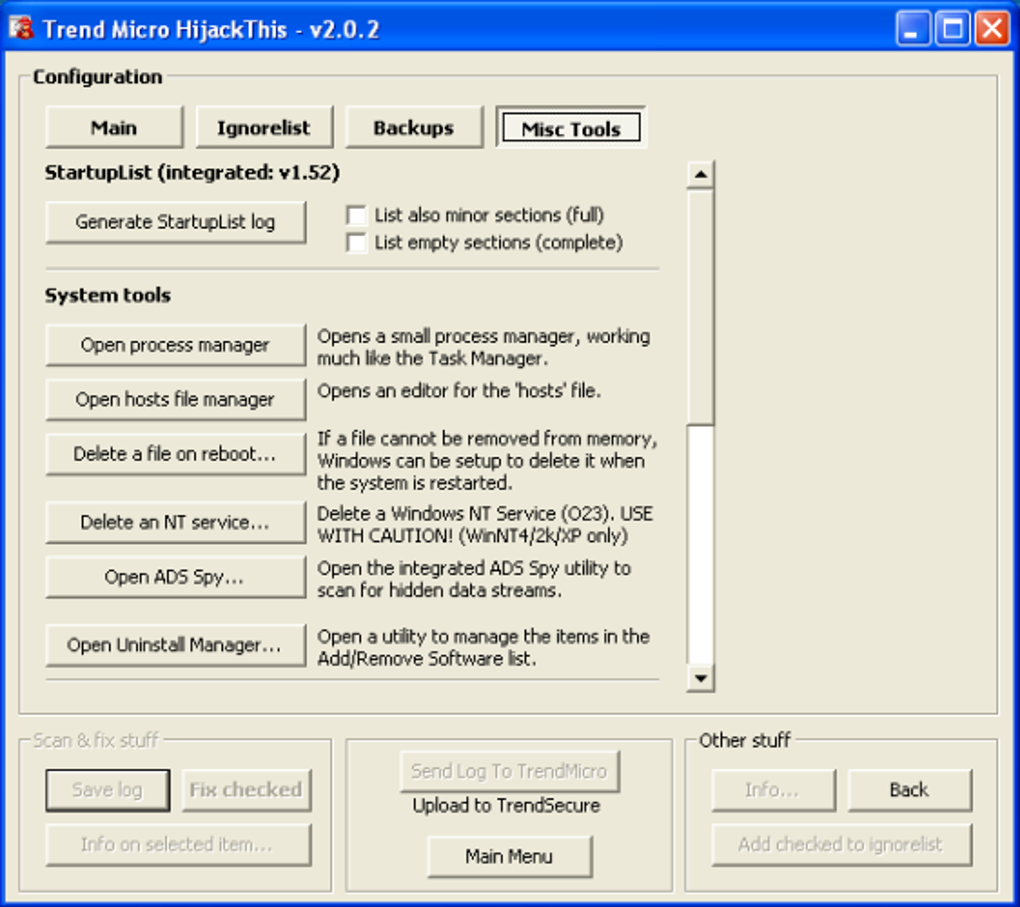Click the Back button in Other stuff
Viewport: 1020px width, 907px height.
(909, 790)
